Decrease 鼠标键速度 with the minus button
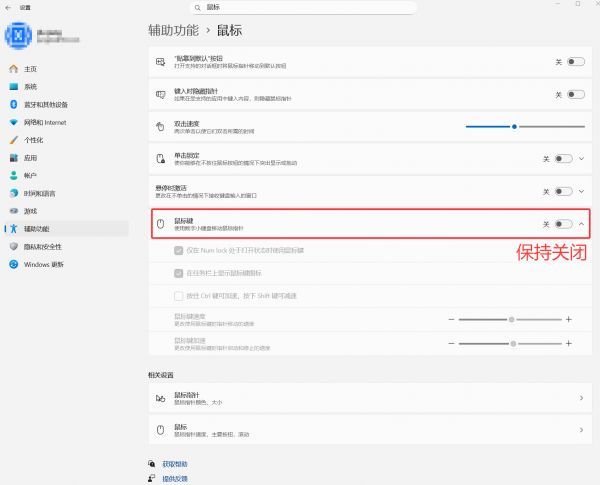 (x=451, y=319)
